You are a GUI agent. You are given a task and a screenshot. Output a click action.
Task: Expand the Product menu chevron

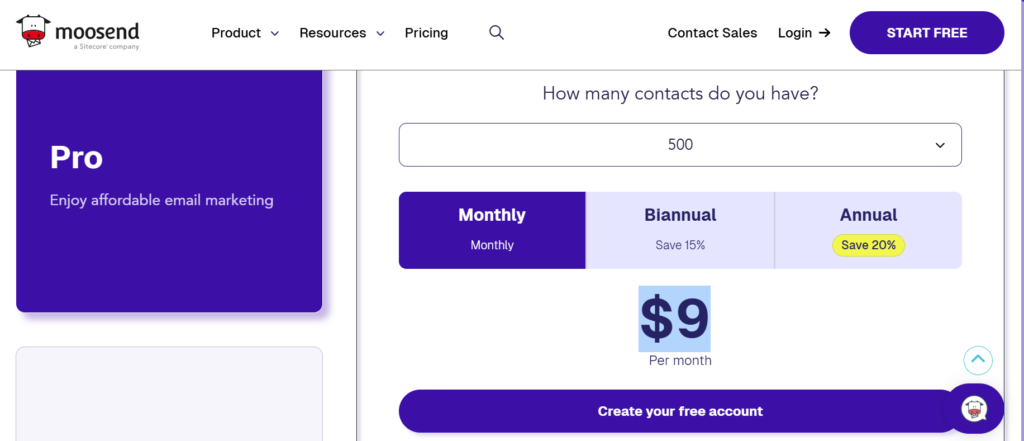click(275, 33)
